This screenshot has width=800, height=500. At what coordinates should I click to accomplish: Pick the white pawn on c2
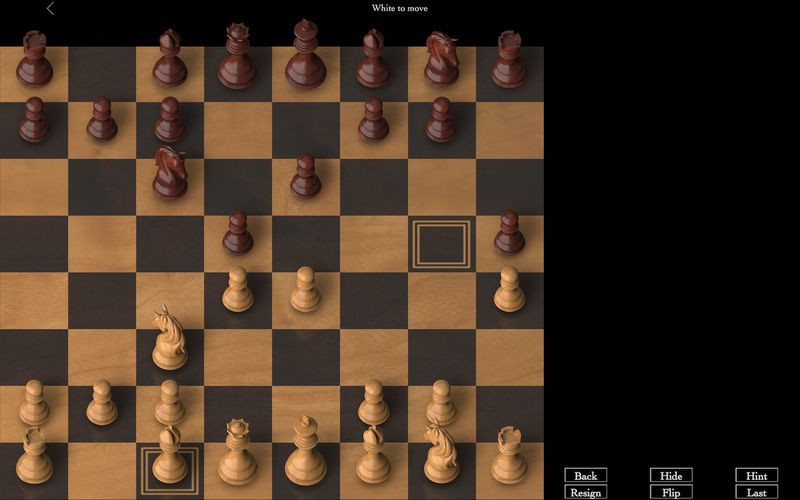170,402
